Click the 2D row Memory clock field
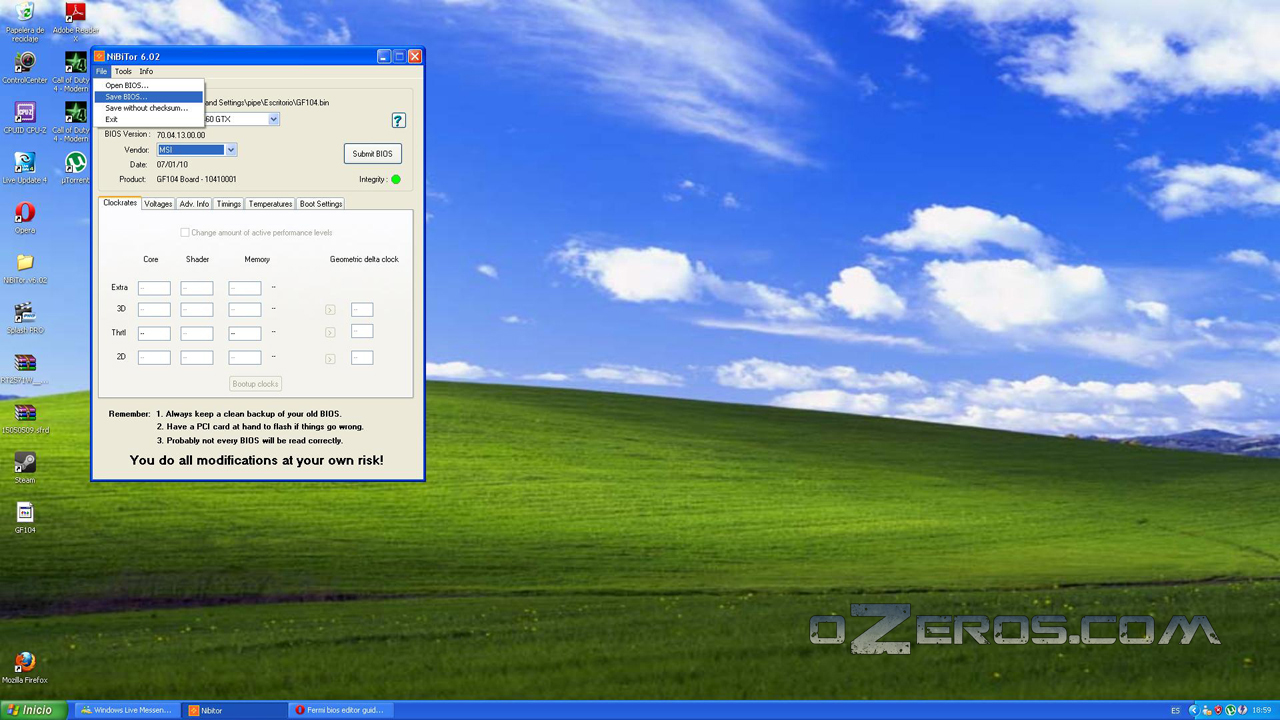This screenshot has width=1280, height=720. (x=245, y=357)
